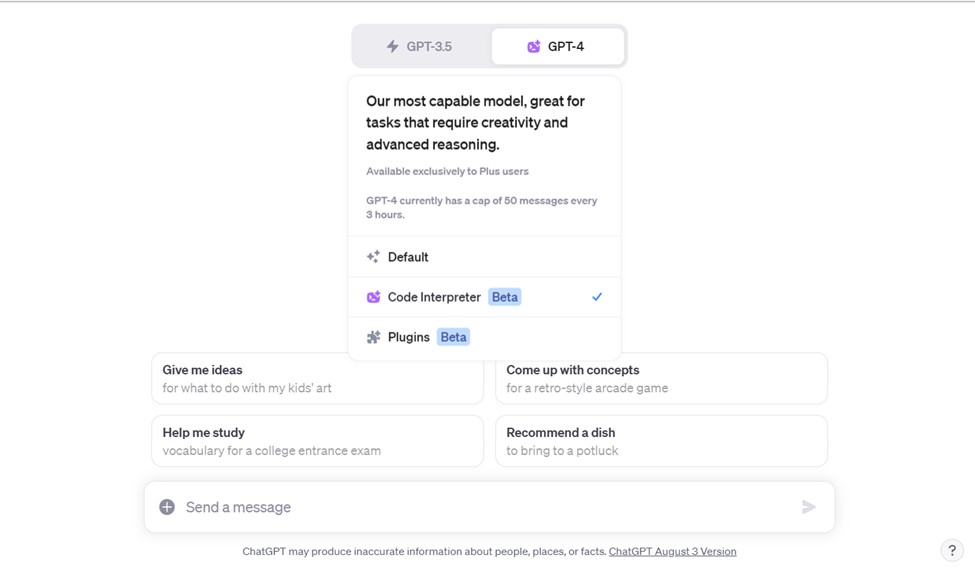
Task: Select the "Help me study" suggestion card
Action: (317, 441)
